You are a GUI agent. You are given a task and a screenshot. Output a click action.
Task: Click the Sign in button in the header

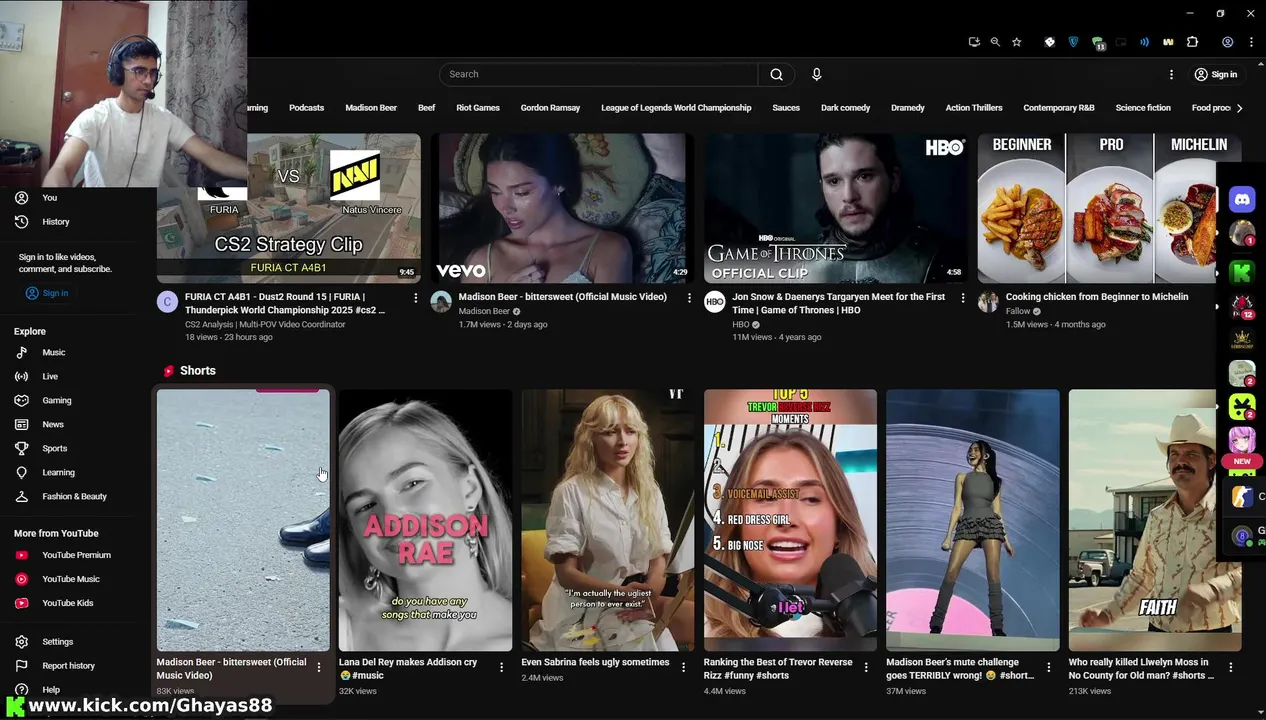tap(1216, 74)
